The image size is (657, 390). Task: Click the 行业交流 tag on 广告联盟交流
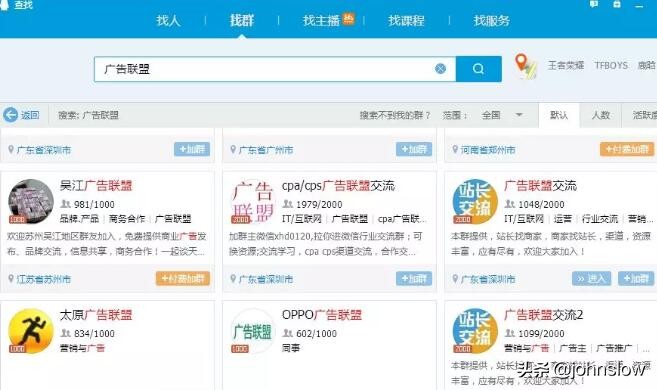pyautogui.click(x=600, y=219)
